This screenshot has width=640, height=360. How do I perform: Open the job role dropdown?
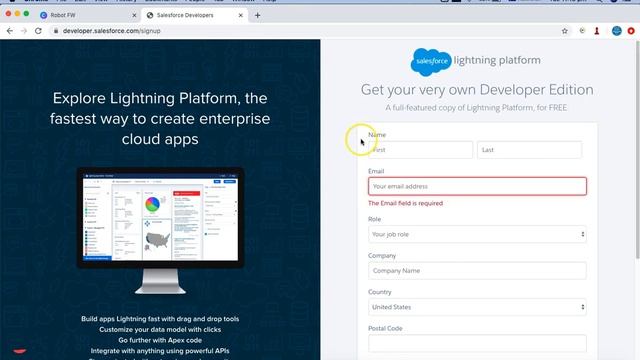coord(477,234)
